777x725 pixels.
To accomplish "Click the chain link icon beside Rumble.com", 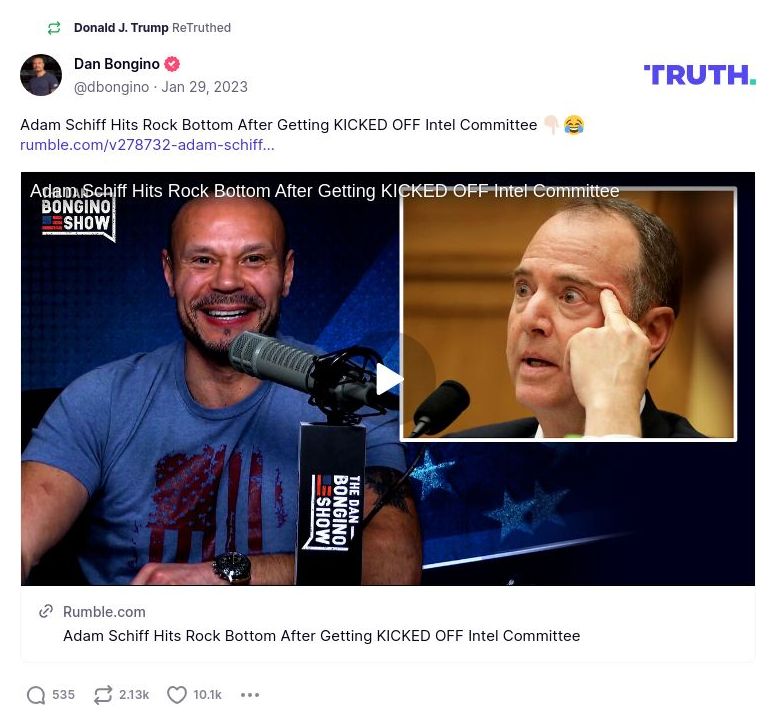I will click(46, 612).
